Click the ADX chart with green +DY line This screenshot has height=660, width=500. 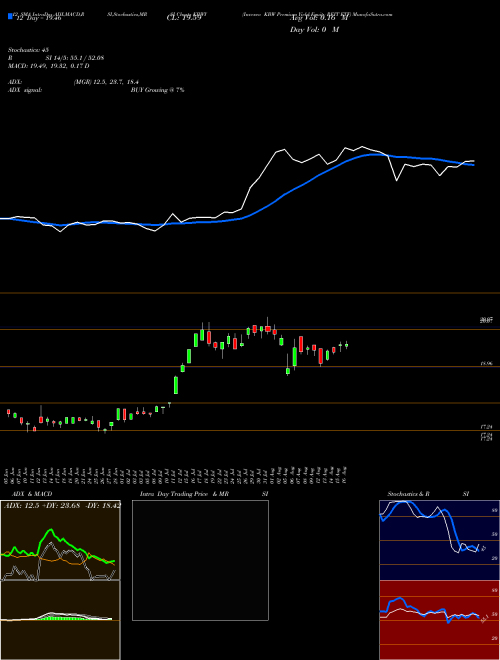click(60, 540)
